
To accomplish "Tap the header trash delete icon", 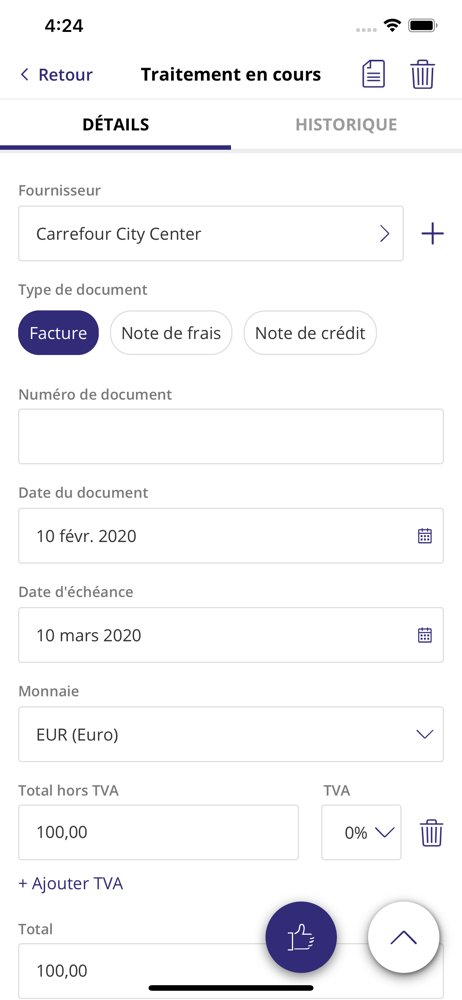I will click(422, 75).
